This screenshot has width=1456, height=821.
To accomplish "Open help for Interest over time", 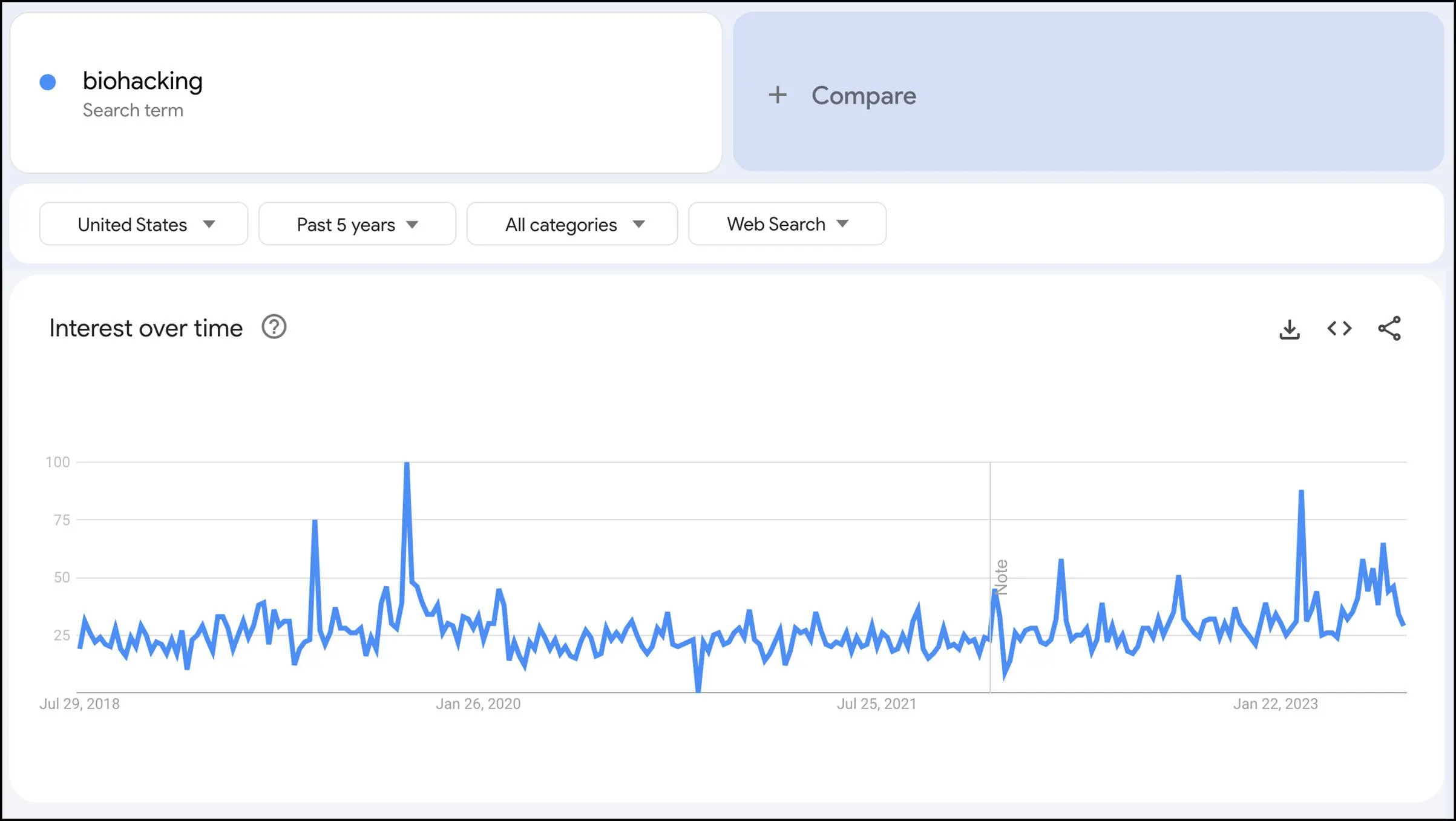I will [274, 327].
